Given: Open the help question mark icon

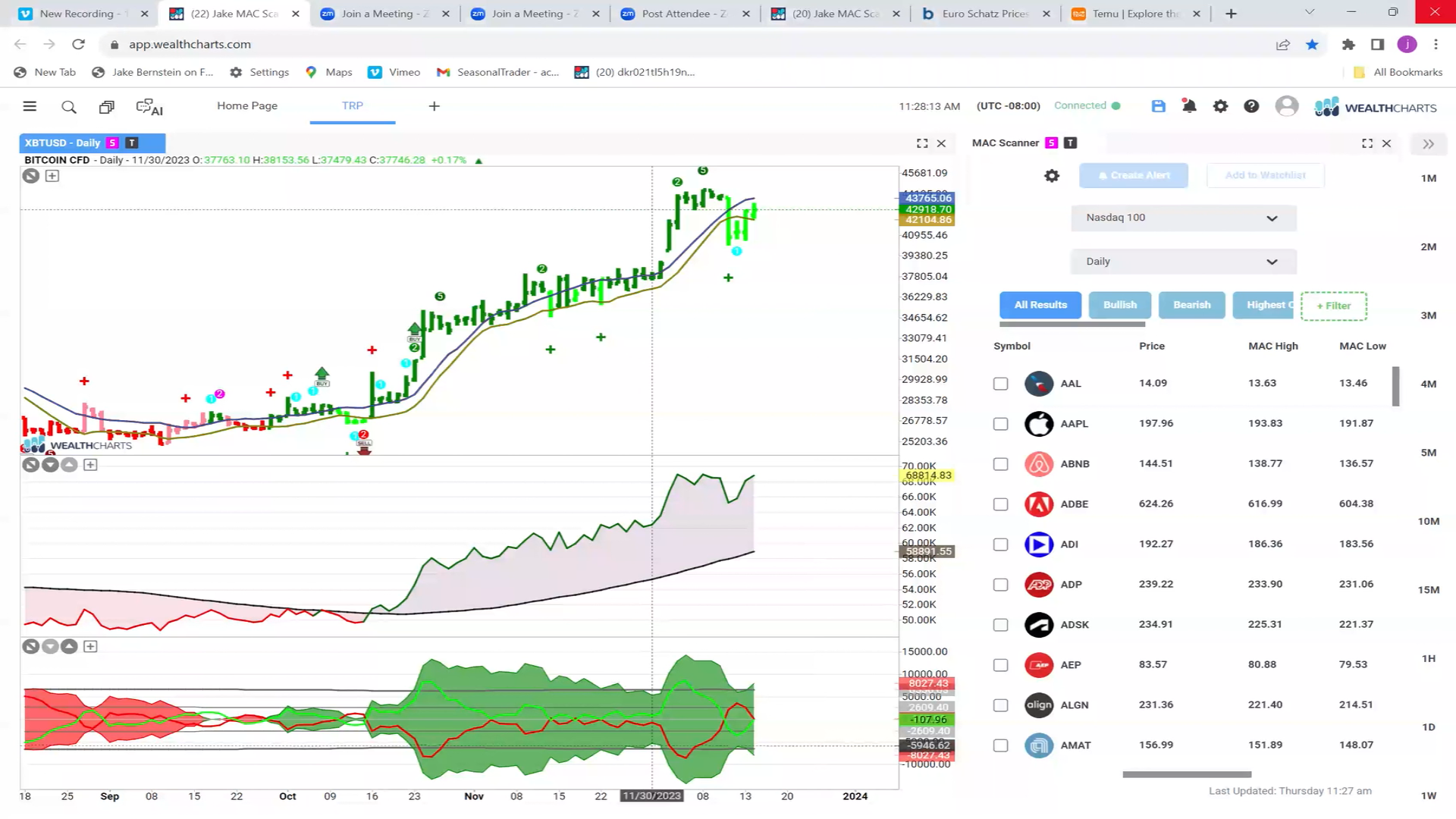Looking at the screenshot, I should (x=1251, y=106).
